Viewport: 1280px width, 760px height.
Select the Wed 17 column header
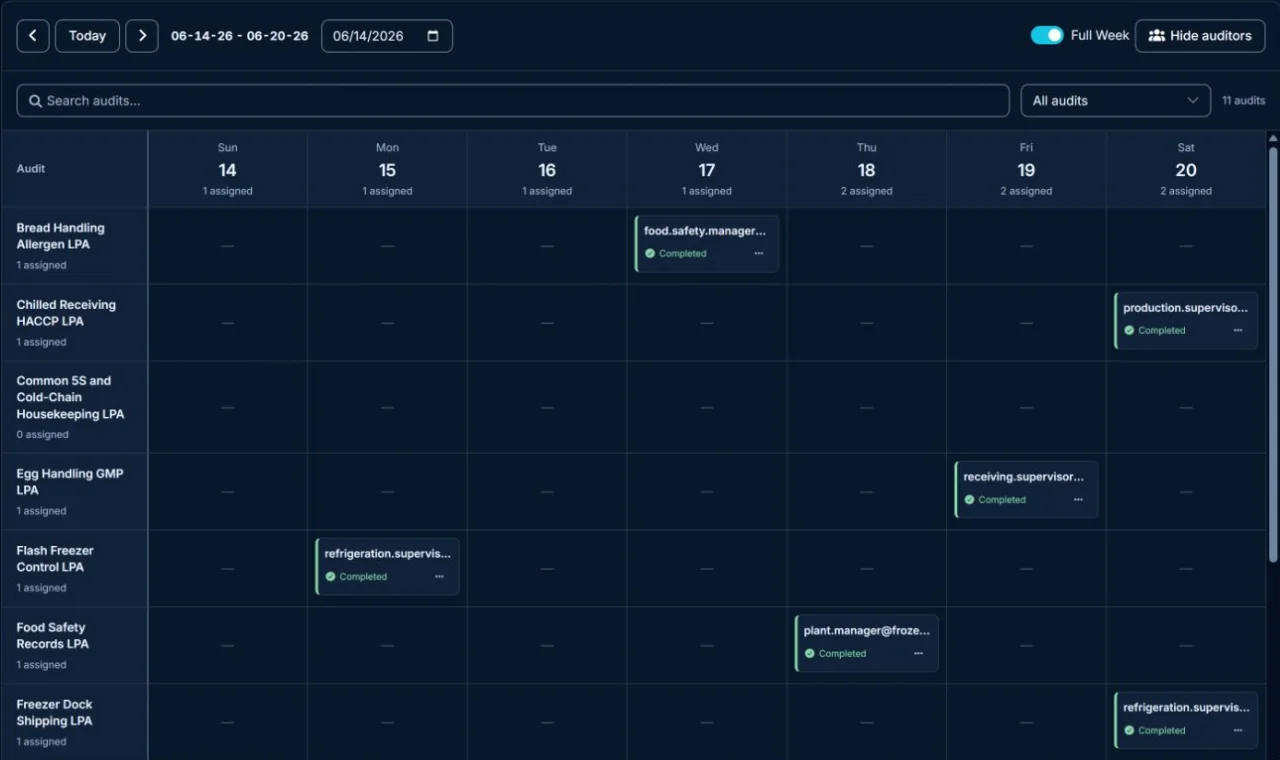pos(707,169)
